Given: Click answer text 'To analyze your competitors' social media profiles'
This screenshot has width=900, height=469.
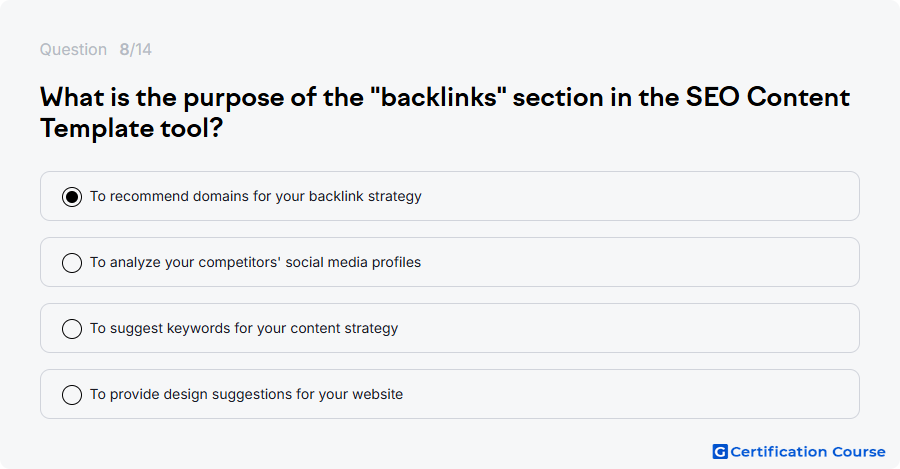Looking at the screenshot, I should pyautogui.click(x=255, y=262).
